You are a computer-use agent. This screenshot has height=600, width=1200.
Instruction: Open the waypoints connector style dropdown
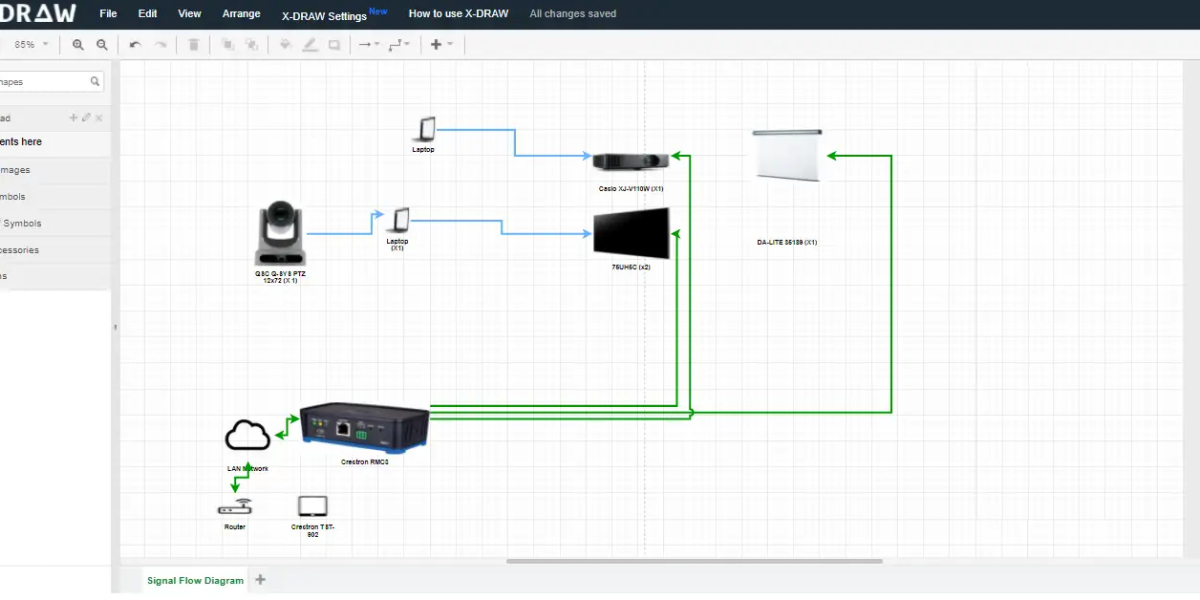click(399, 45)
